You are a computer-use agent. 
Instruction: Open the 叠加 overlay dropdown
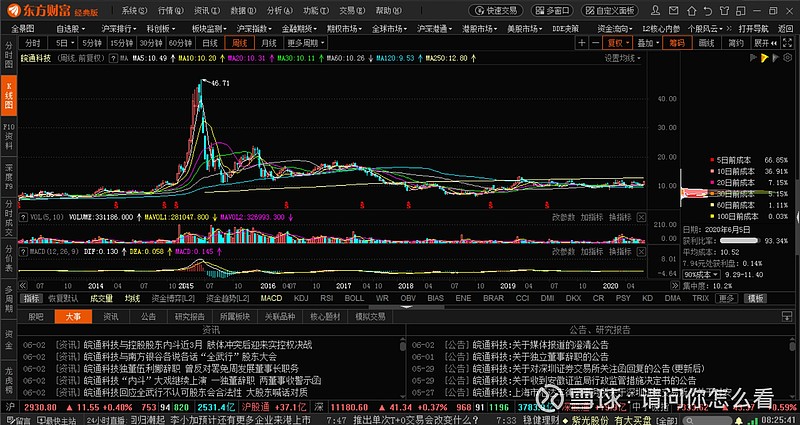click(648, 43)
